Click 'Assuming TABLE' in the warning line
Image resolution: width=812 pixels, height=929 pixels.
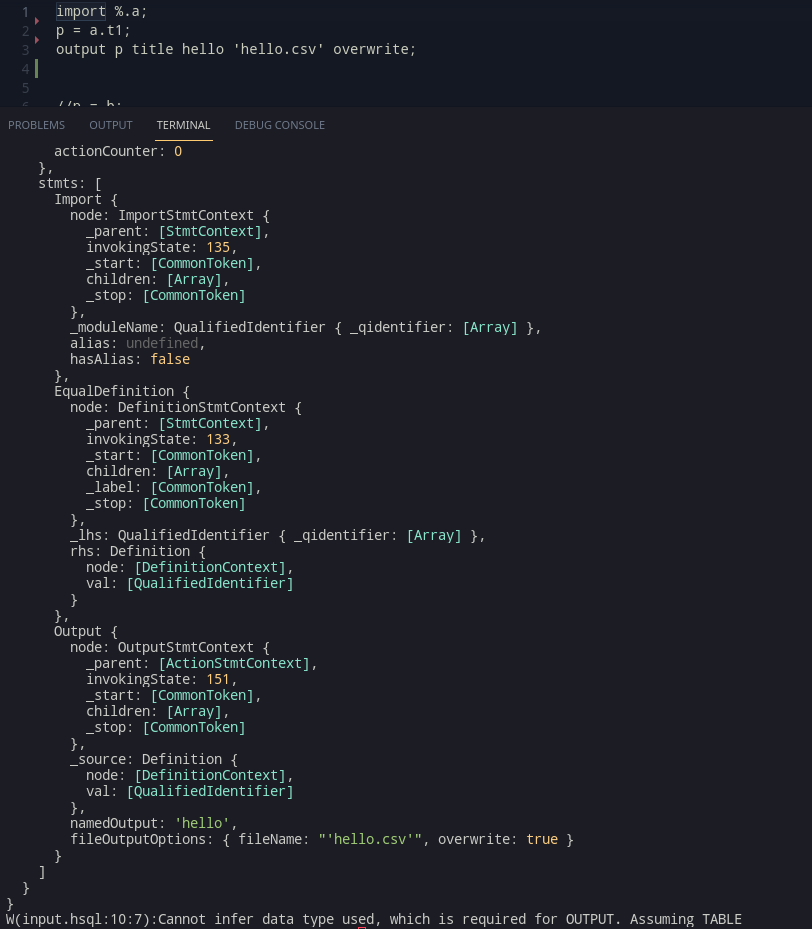click(x=685, y=919)
